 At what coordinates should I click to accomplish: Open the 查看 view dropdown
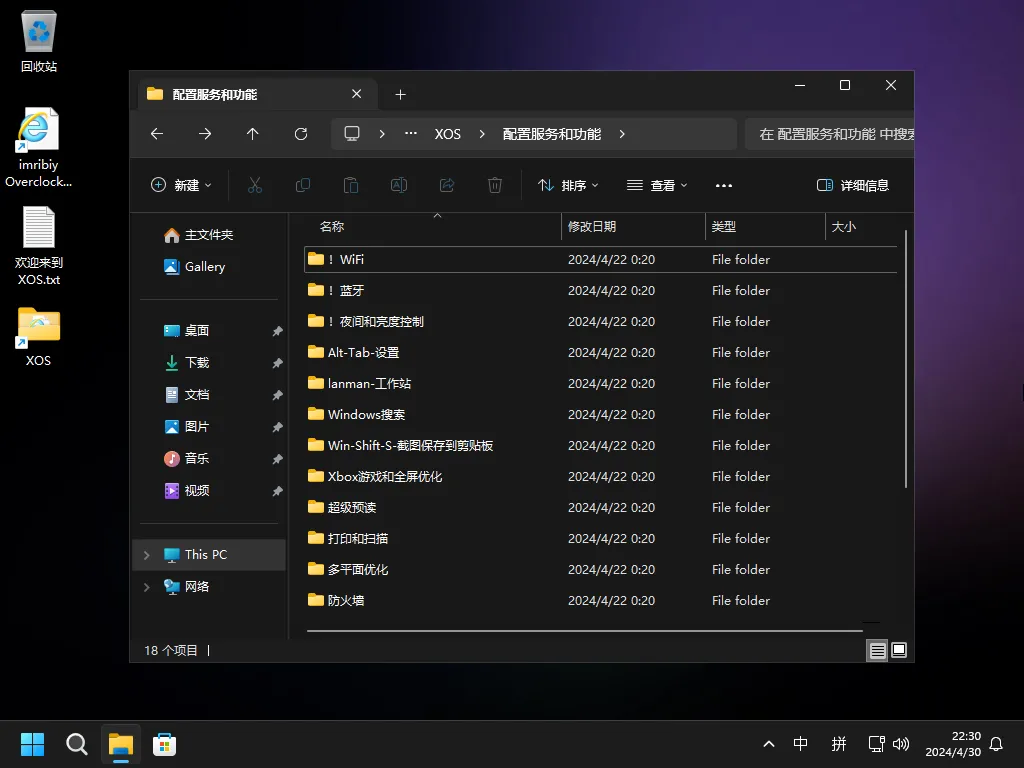(657, 185)
